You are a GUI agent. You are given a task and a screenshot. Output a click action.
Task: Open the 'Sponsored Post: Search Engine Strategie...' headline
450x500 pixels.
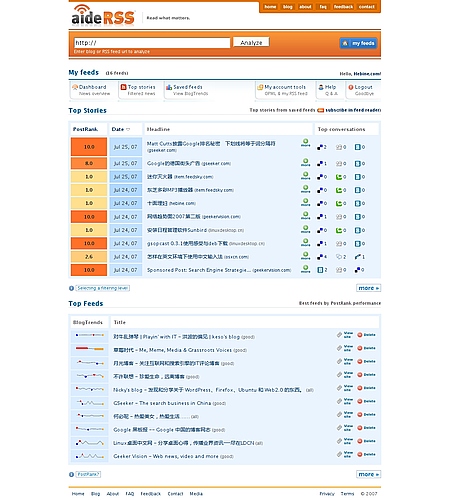[199, 270]
